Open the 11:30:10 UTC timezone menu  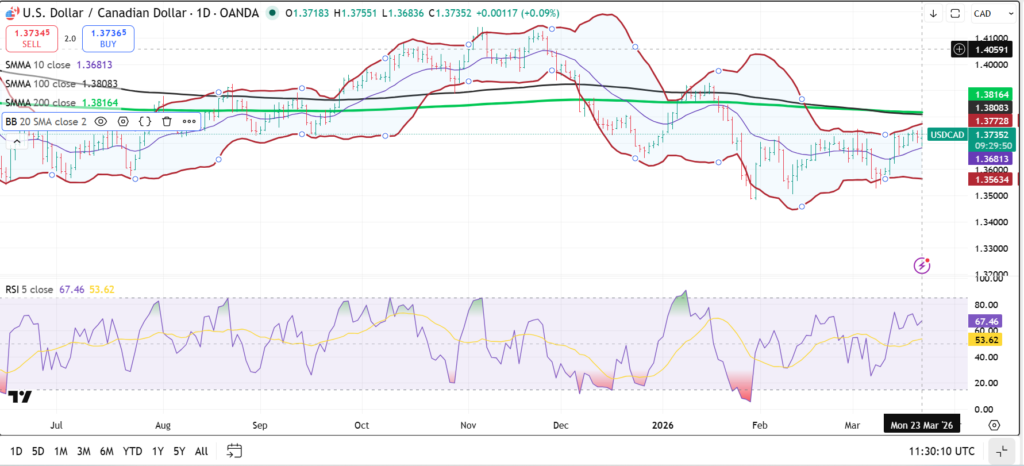941,451
